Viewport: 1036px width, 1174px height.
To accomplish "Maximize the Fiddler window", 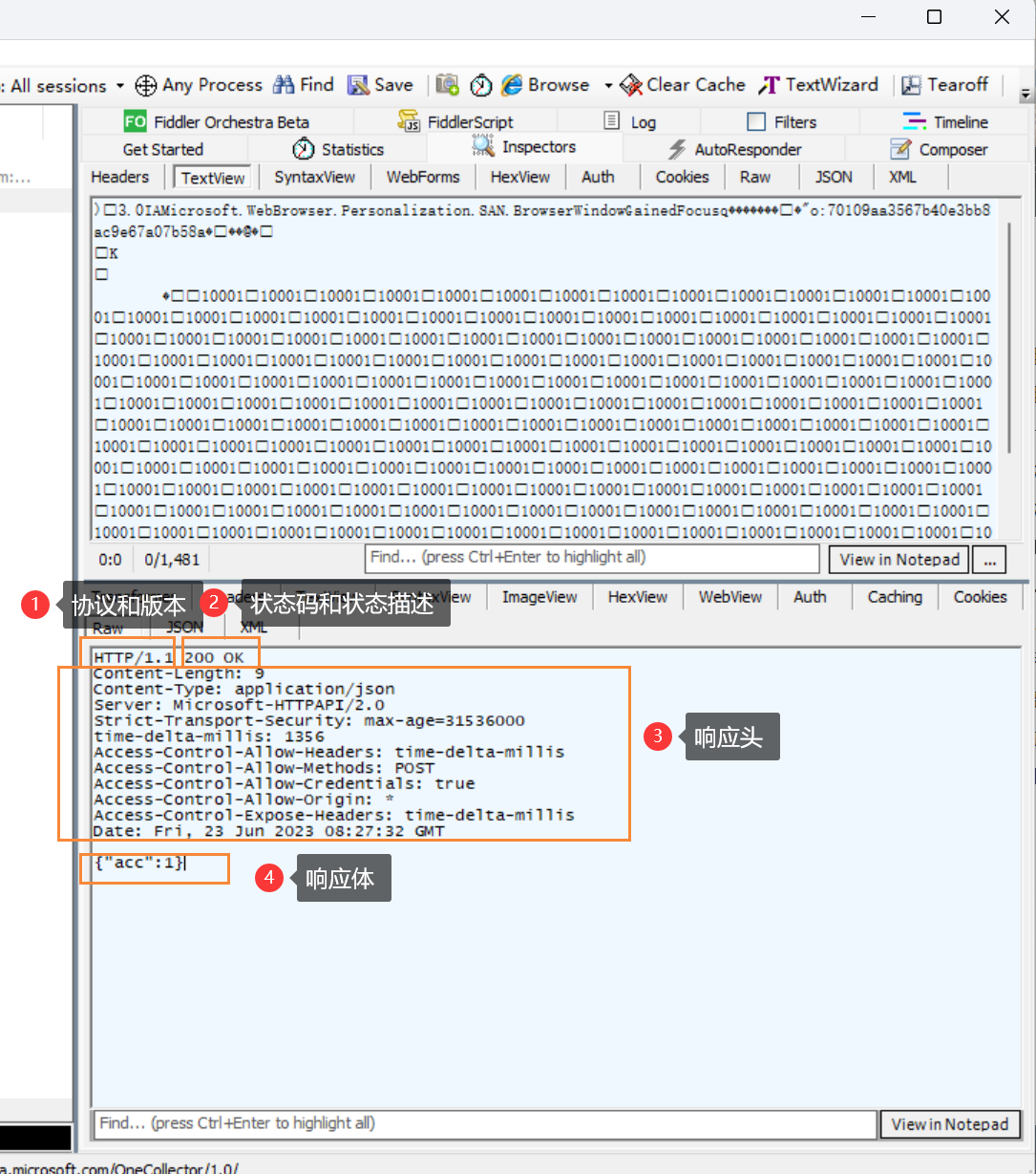I will click(x=935, y=17).
